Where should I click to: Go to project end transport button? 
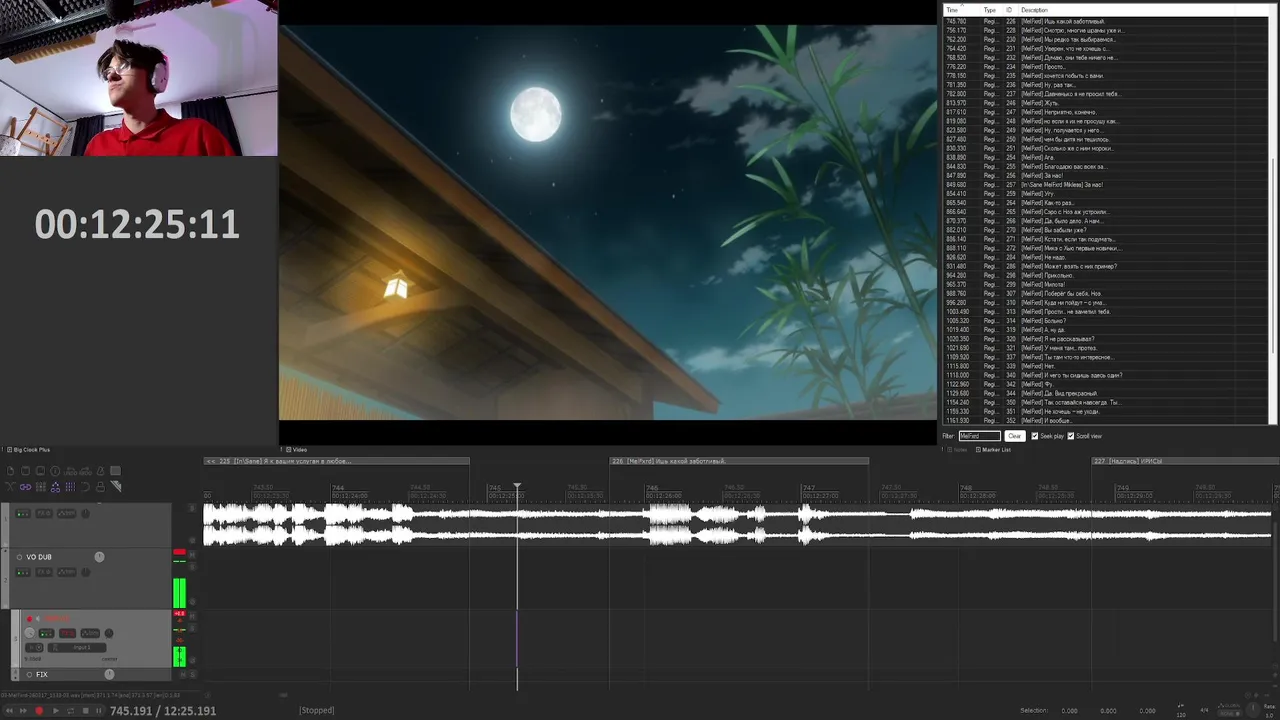pyautogui.click(x=23, y=711)
